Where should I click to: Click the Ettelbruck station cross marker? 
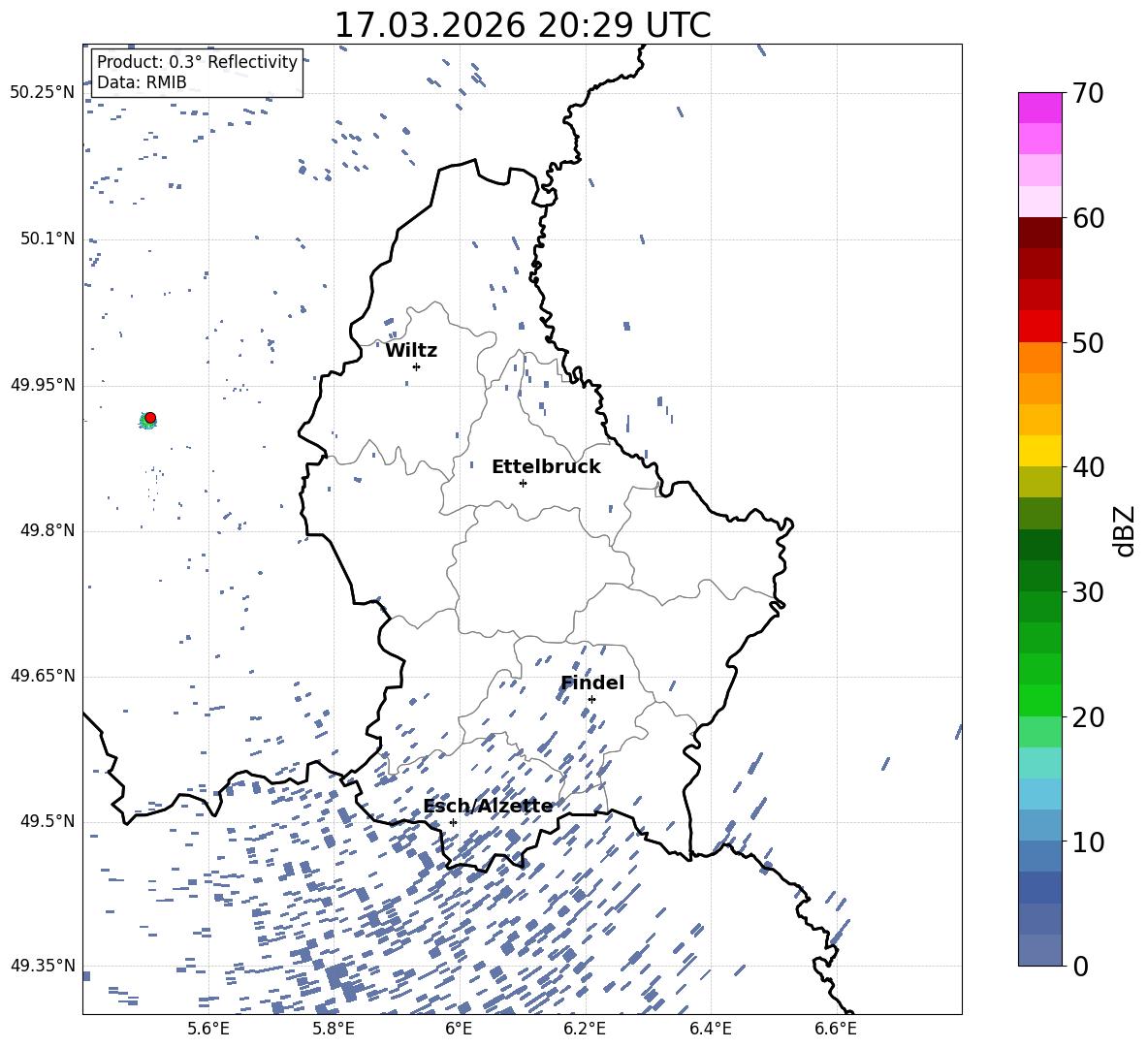coord(523,483)
